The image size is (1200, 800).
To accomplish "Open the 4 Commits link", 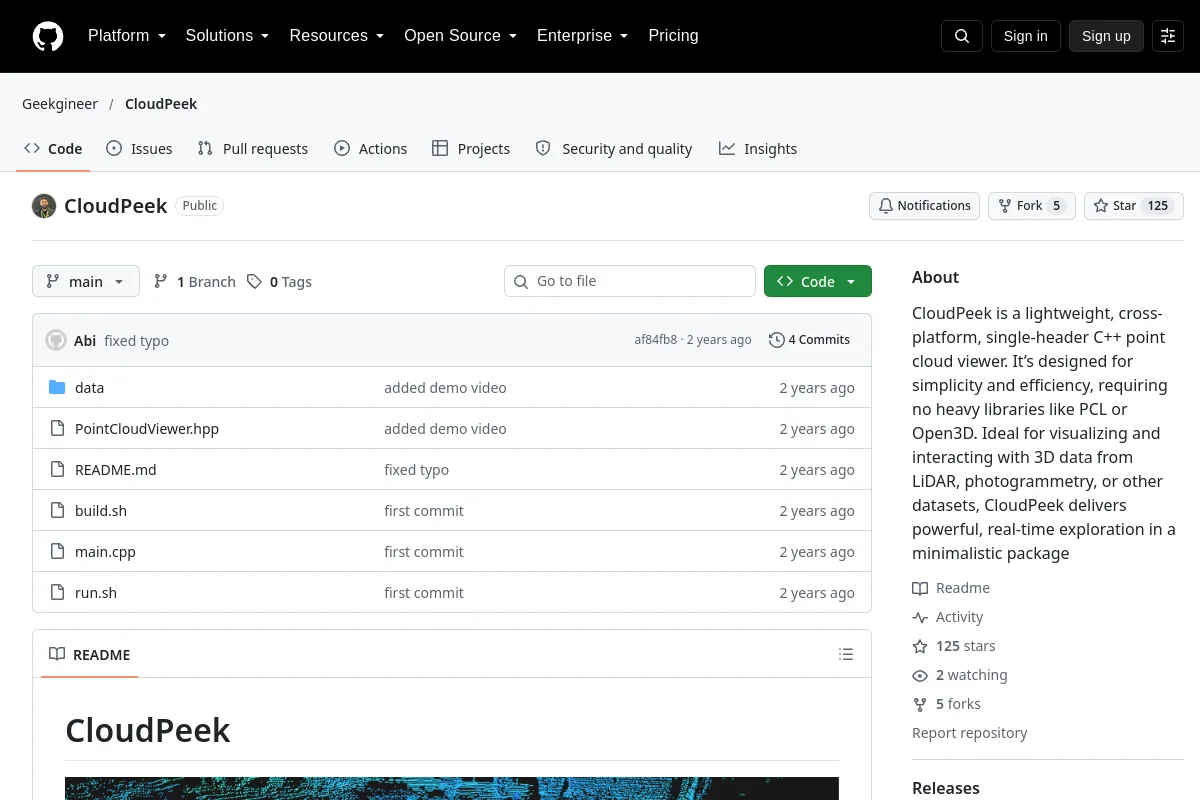I will (810, 340).
